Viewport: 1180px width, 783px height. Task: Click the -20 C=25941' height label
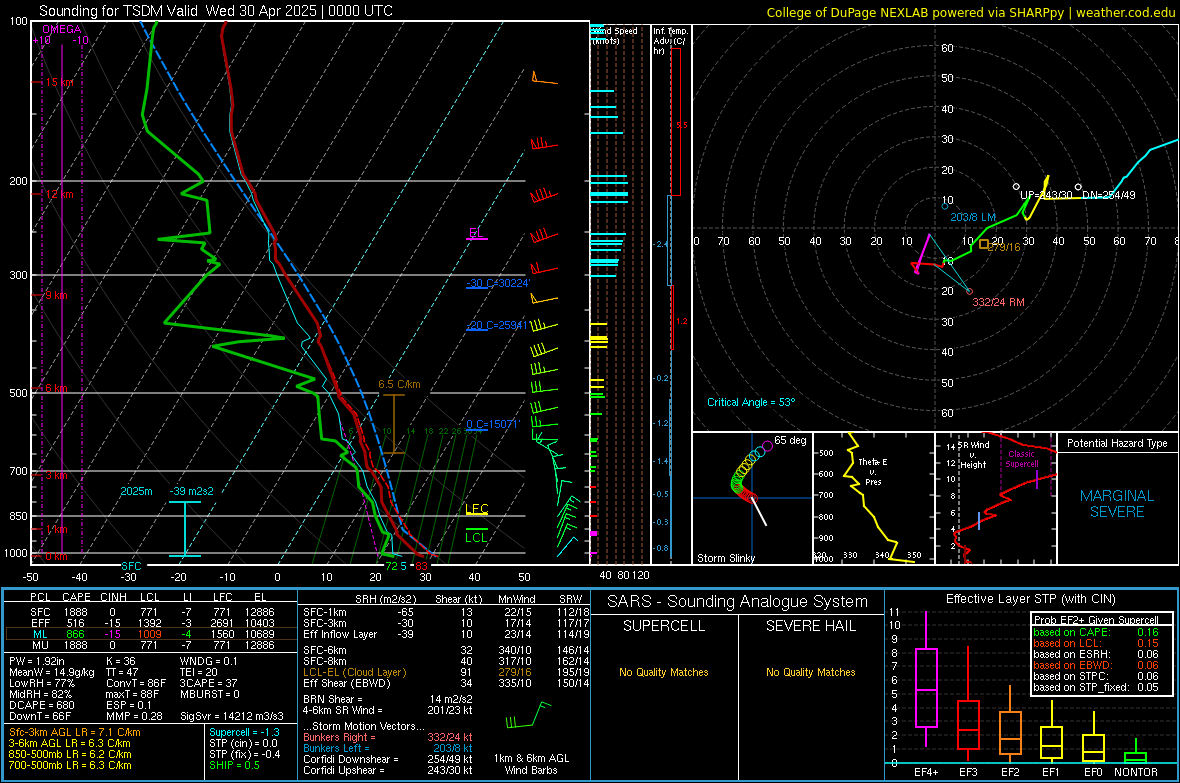coord(497,325)
